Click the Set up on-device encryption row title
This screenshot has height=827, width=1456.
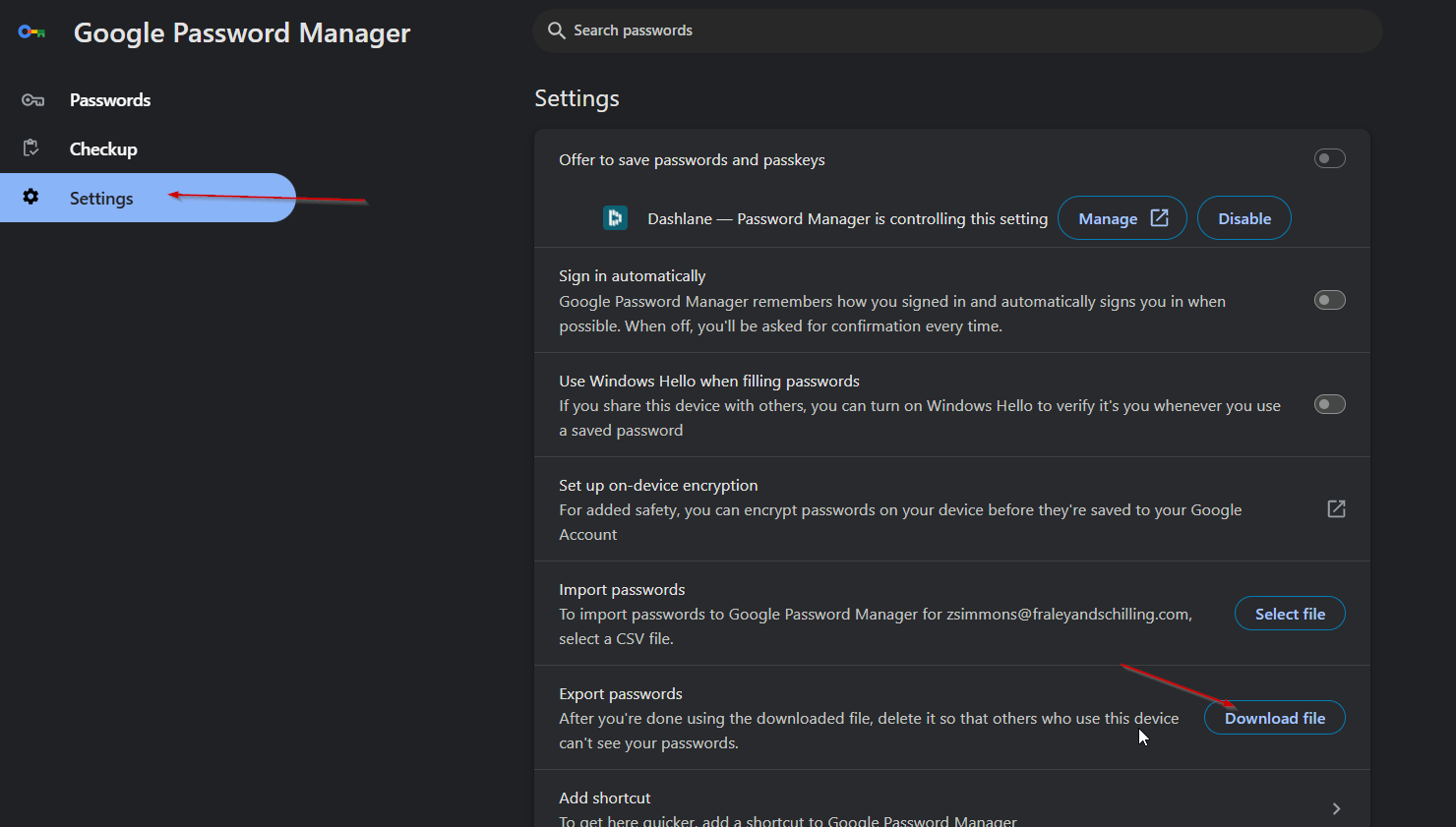[x=658, y=485]
